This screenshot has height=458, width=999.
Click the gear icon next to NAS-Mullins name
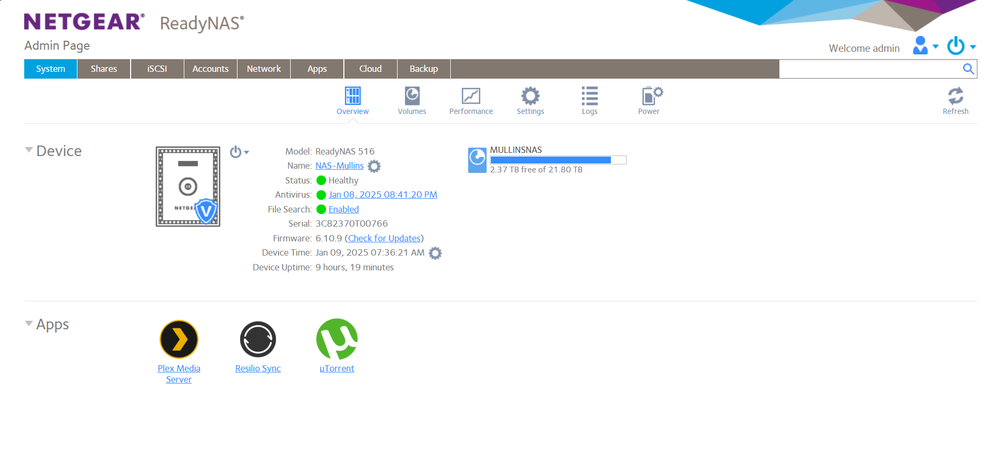[x=374, y=166]
